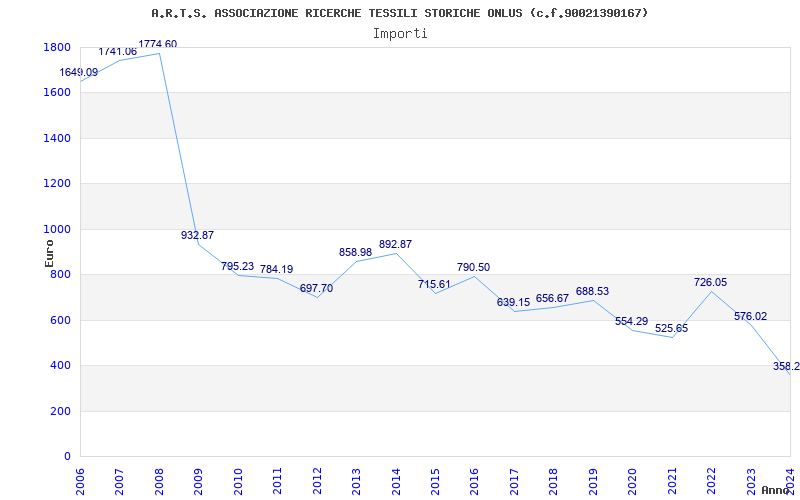
Task: Click the 1600 y-axis tick label
Action: (57, 93)
